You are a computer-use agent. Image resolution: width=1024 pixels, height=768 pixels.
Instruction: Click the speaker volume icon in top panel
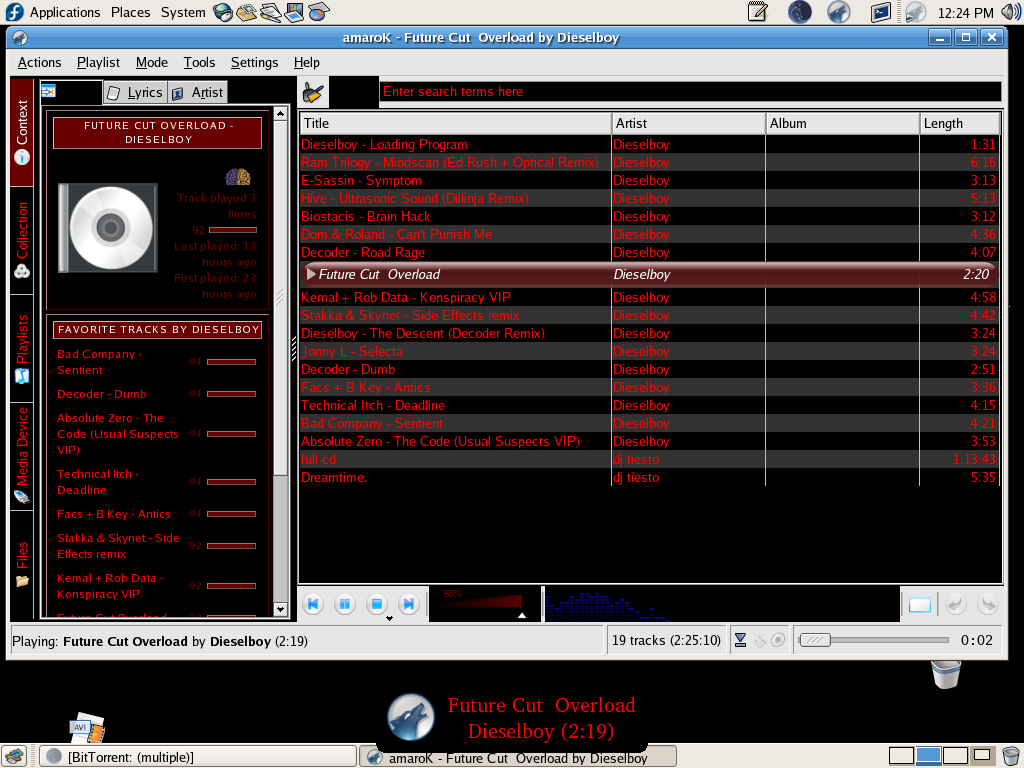tap(1012, 12)
